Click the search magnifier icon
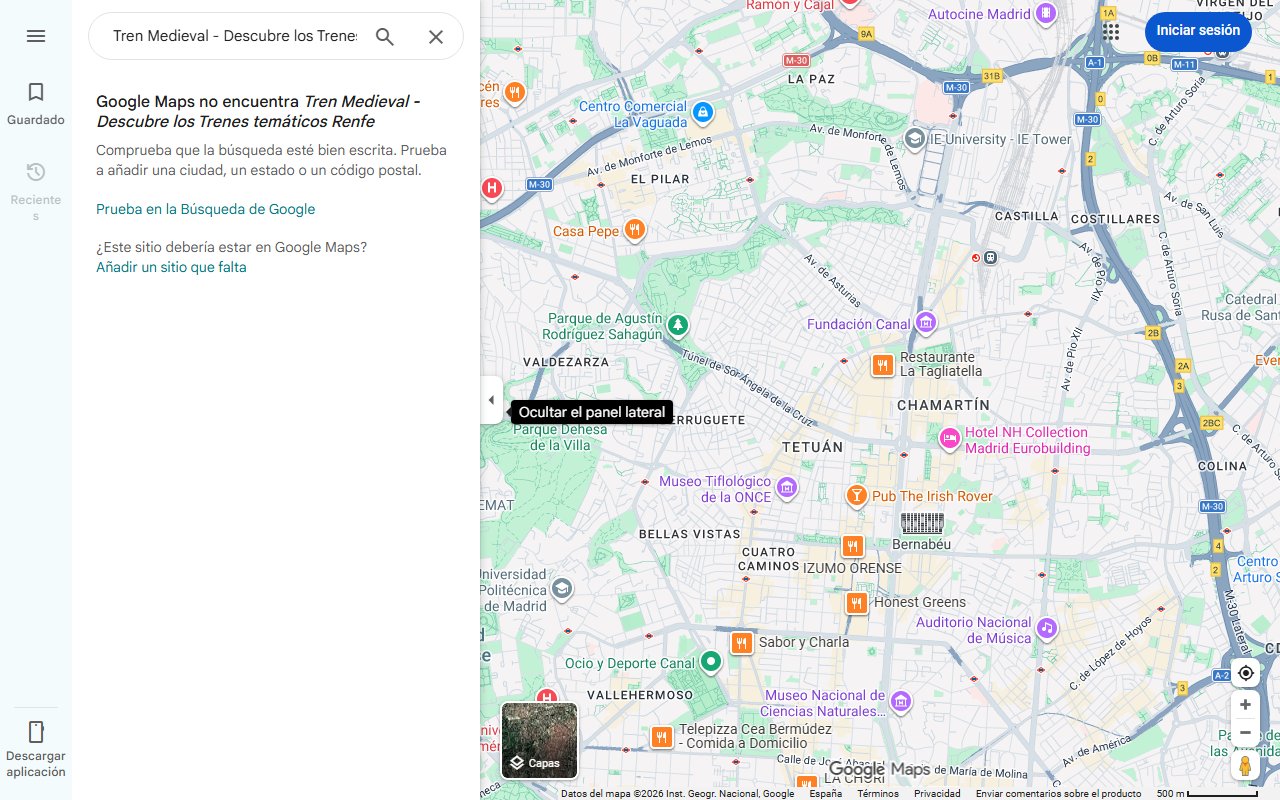 pos(385,36)
